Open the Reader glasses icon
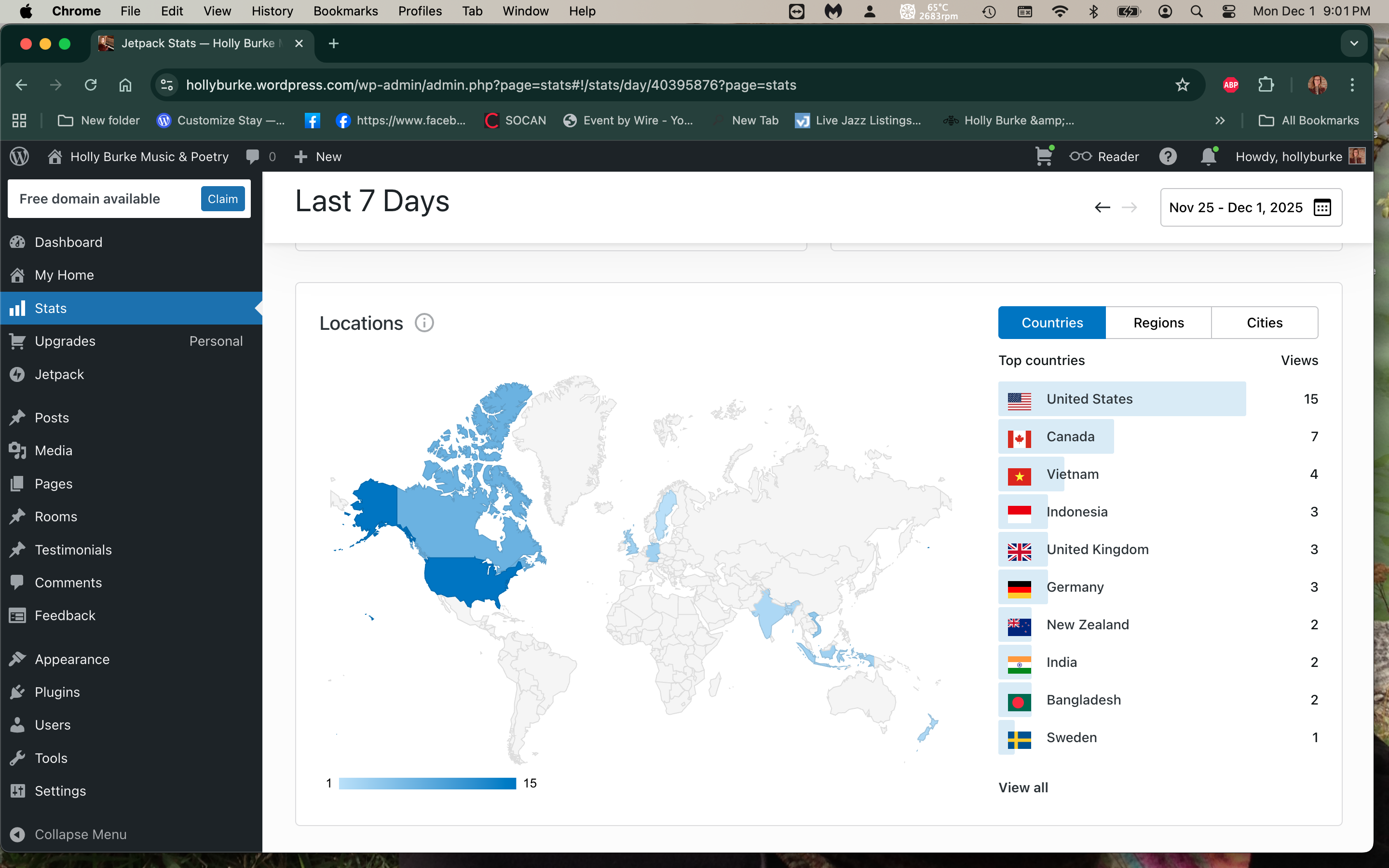 [x=1080, y=157]
